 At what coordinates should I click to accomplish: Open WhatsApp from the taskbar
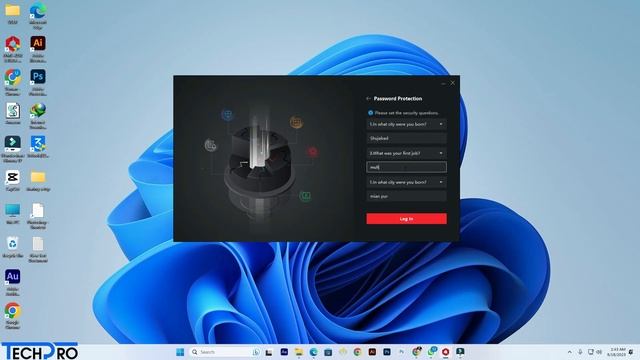(x=432, y=351)
